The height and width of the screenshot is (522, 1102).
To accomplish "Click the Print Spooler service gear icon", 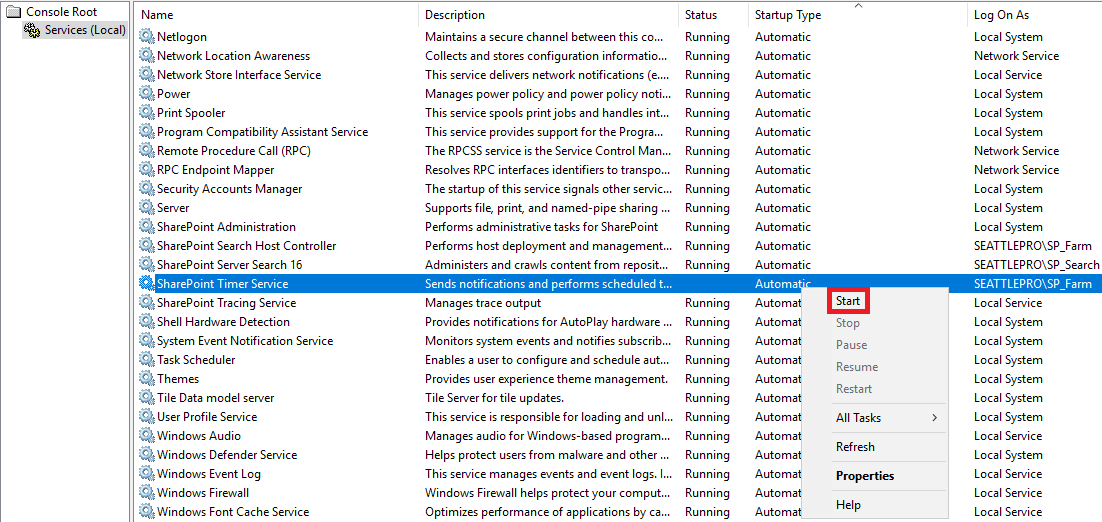I will coord(147,113).
